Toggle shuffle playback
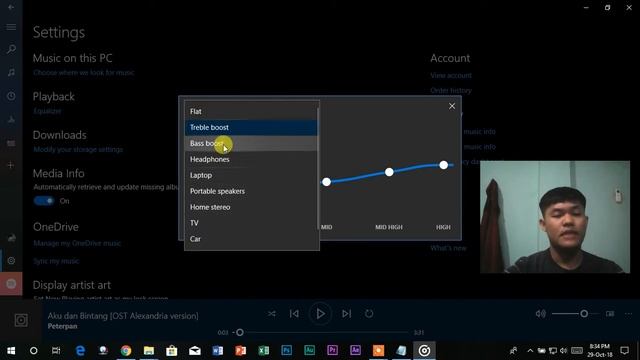640x360 pixels. point(272,313)
